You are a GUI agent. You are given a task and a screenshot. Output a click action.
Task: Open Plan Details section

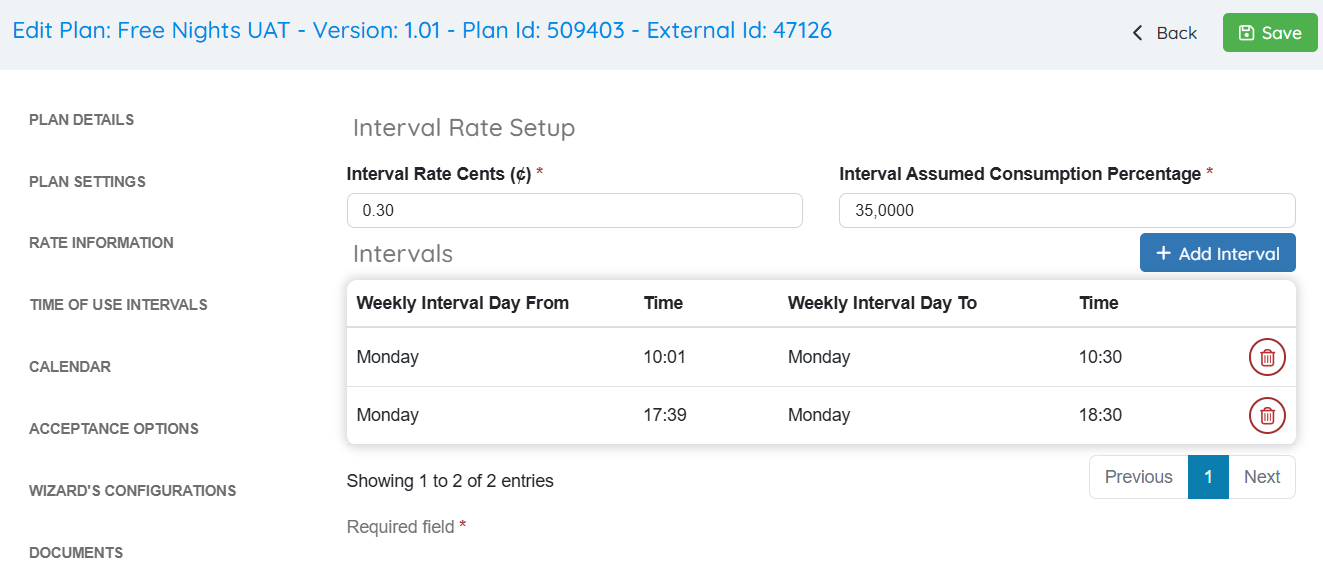(x=82, y=120)
